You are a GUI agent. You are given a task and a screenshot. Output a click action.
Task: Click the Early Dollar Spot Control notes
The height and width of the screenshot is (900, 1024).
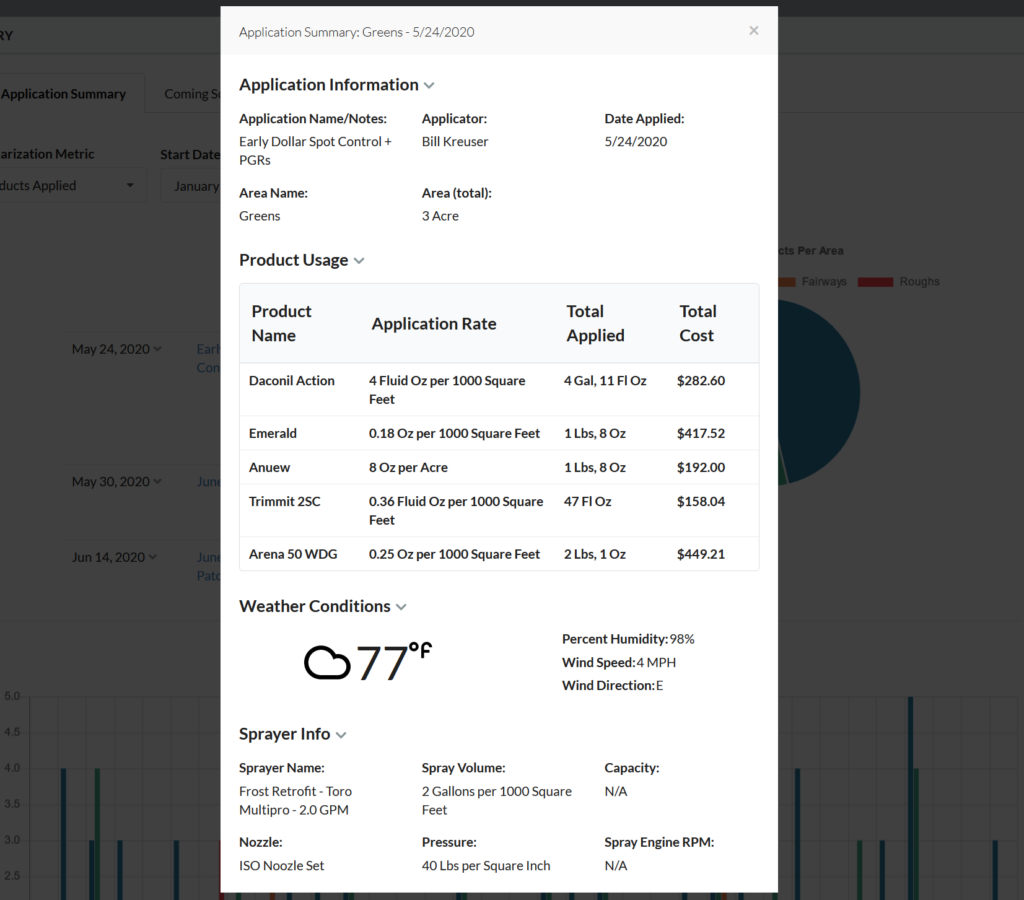315,150
